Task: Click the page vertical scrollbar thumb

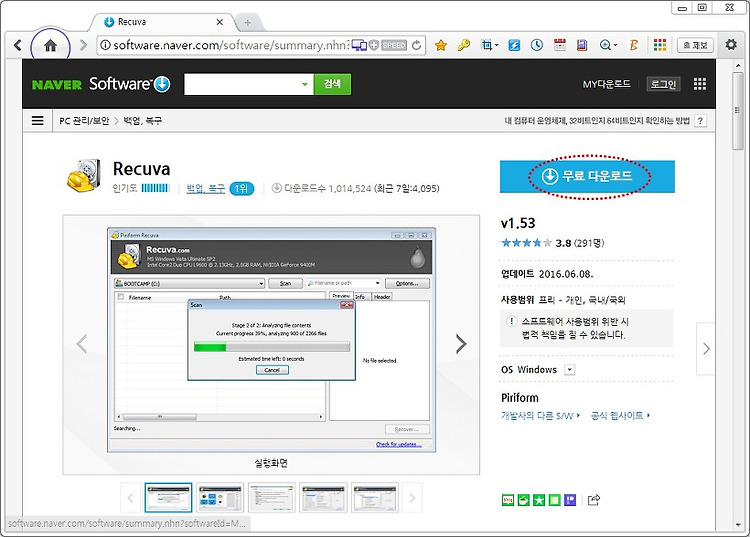Action: click(738, 111)
